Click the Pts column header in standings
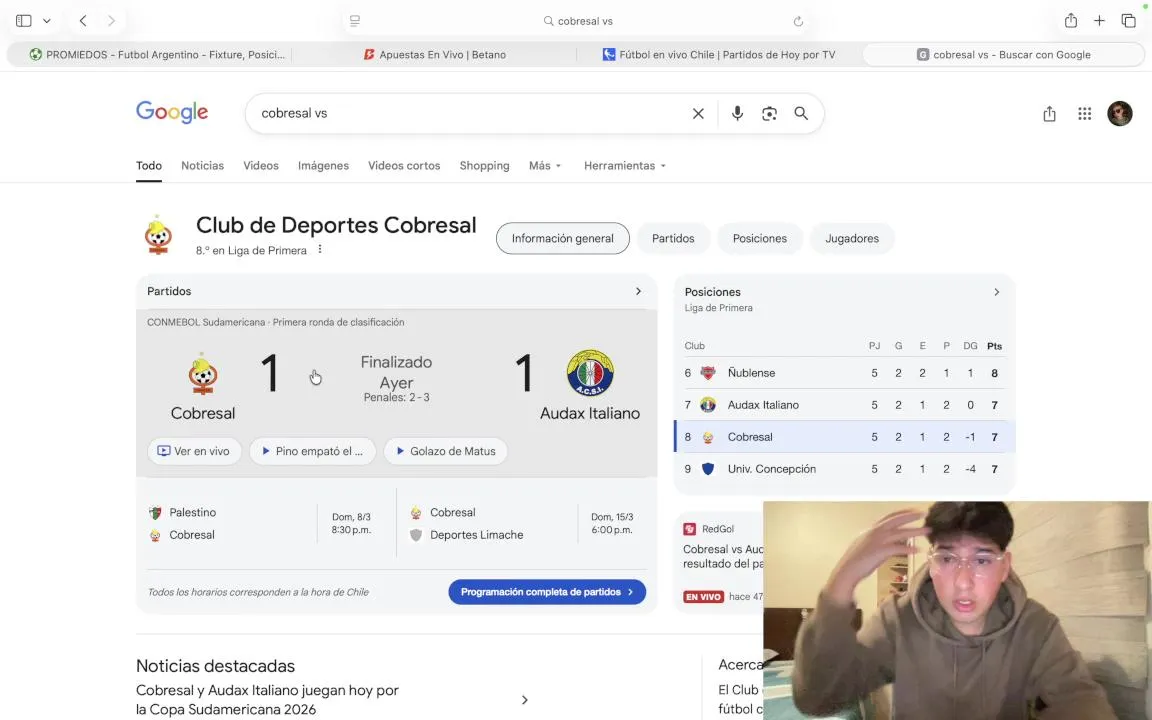Viewport: 1152px width, 720px height. pyautogui.click(x=994, y=345)
